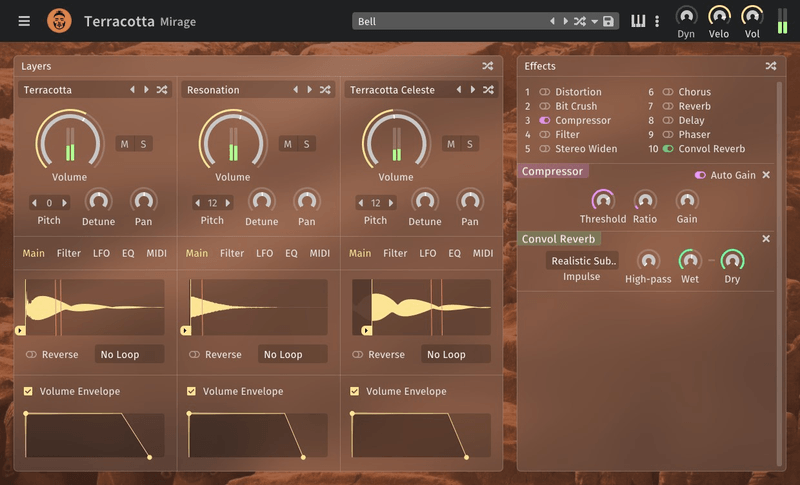Randomize all layers with shuffle icon

point(488,66)
